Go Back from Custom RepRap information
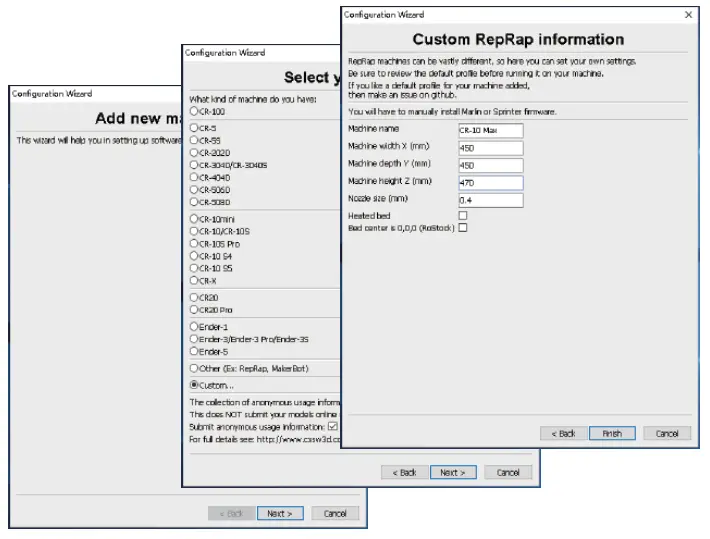Screen dimensions: 710x539 click(564, 433)
